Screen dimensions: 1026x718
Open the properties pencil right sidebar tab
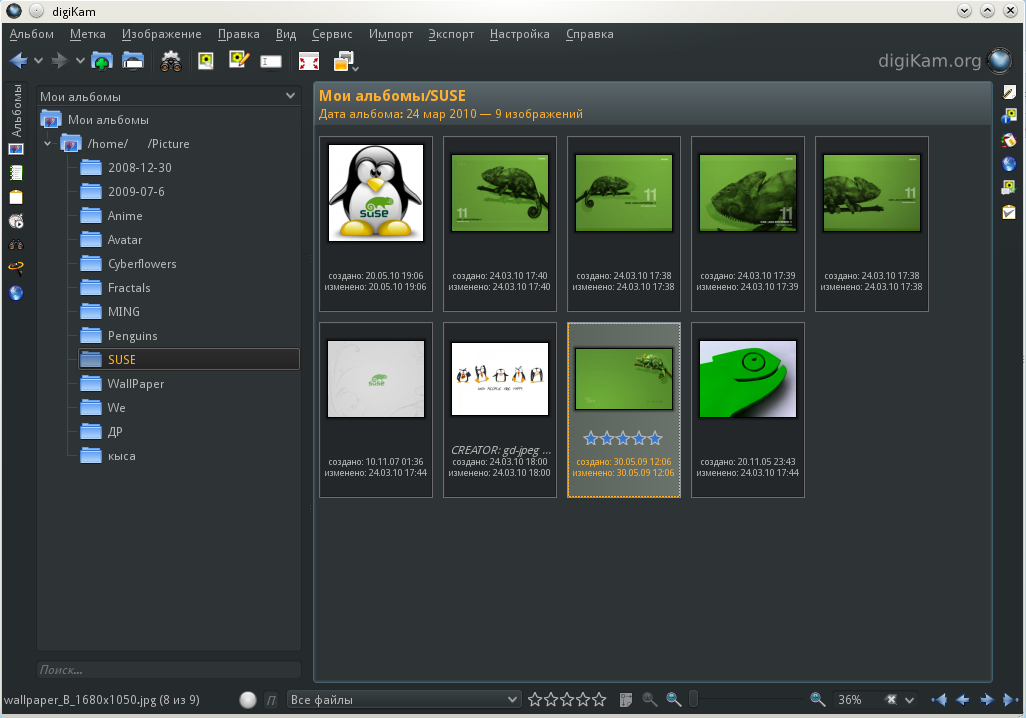pos(1009,92)
